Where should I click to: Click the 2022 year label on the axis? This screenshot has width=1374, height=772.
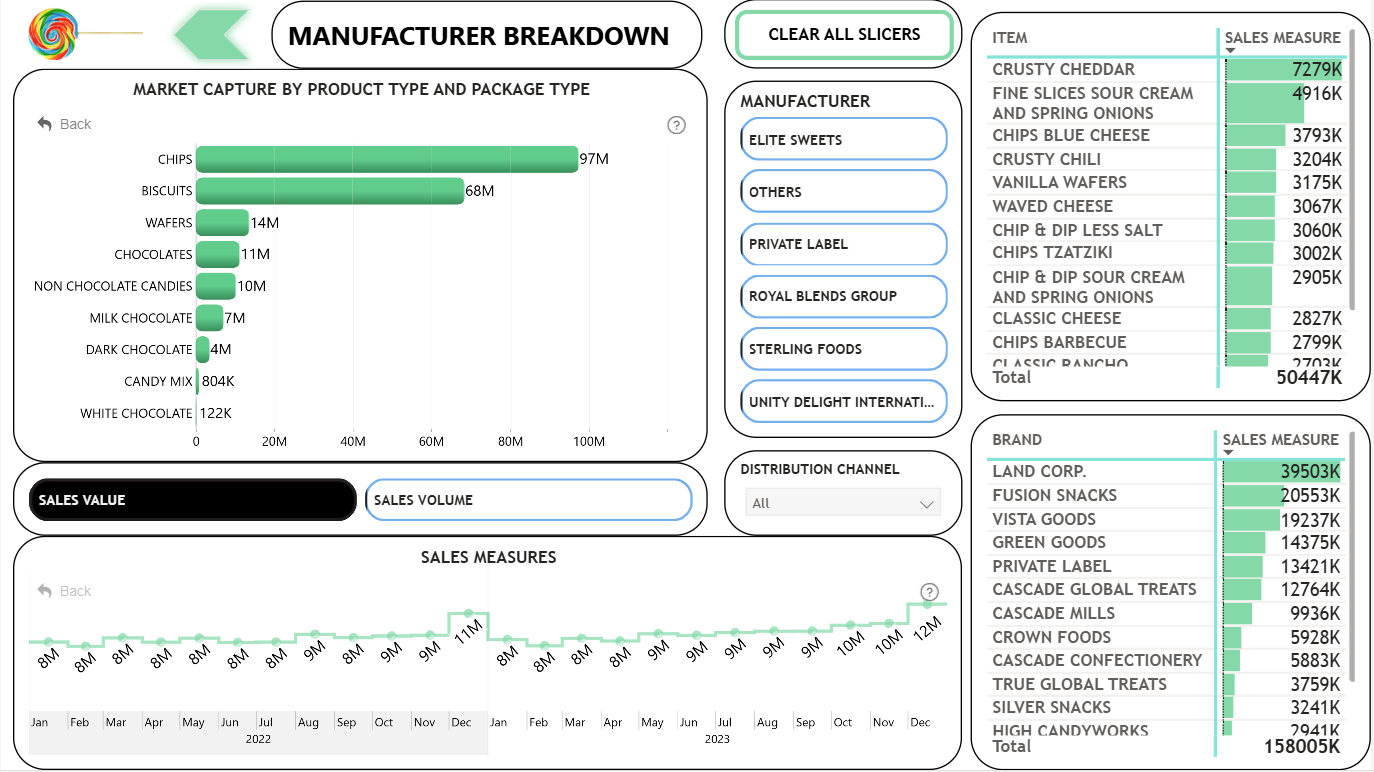258,739
